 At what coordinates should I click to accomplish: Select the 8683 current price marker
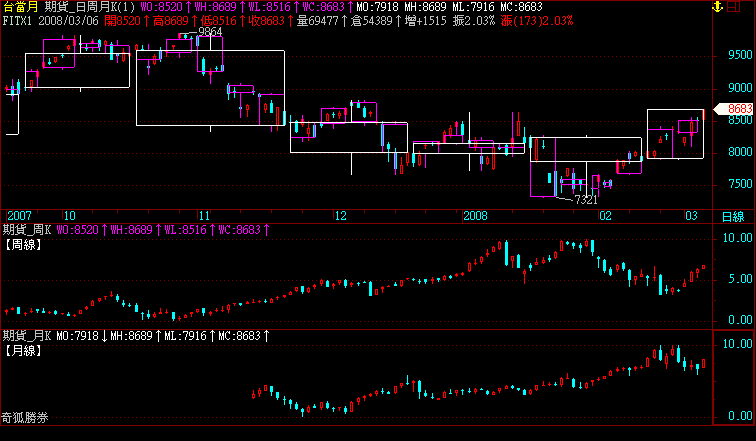[x=733, y=108]
